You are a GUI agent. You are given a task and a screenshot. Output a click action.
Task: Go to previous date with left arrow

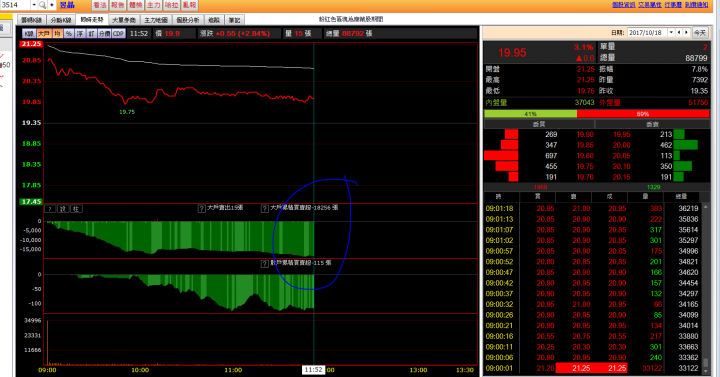[x=679, y=33]
